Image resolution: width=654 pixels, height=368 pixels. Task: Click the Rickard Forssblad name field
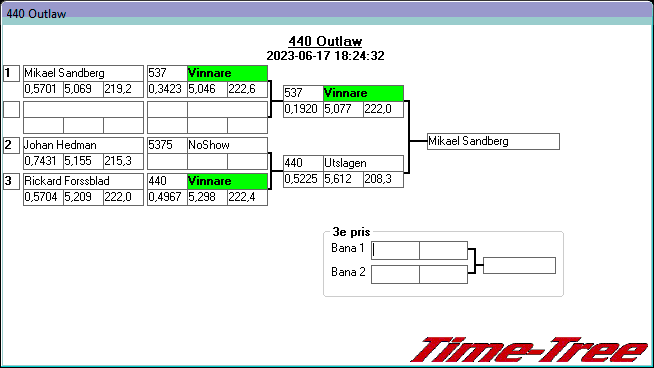click(83, 181)
